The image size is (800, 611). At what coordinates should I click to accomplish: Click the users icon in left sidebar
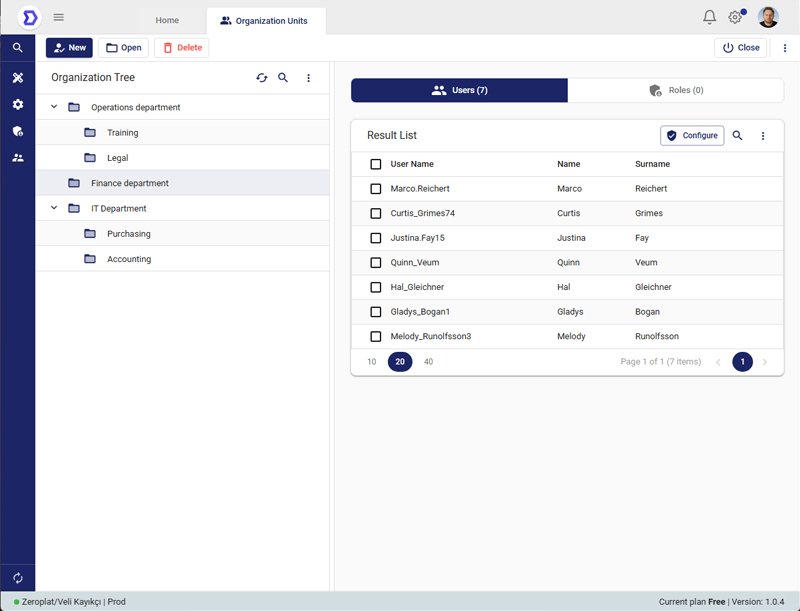point(18,158)
